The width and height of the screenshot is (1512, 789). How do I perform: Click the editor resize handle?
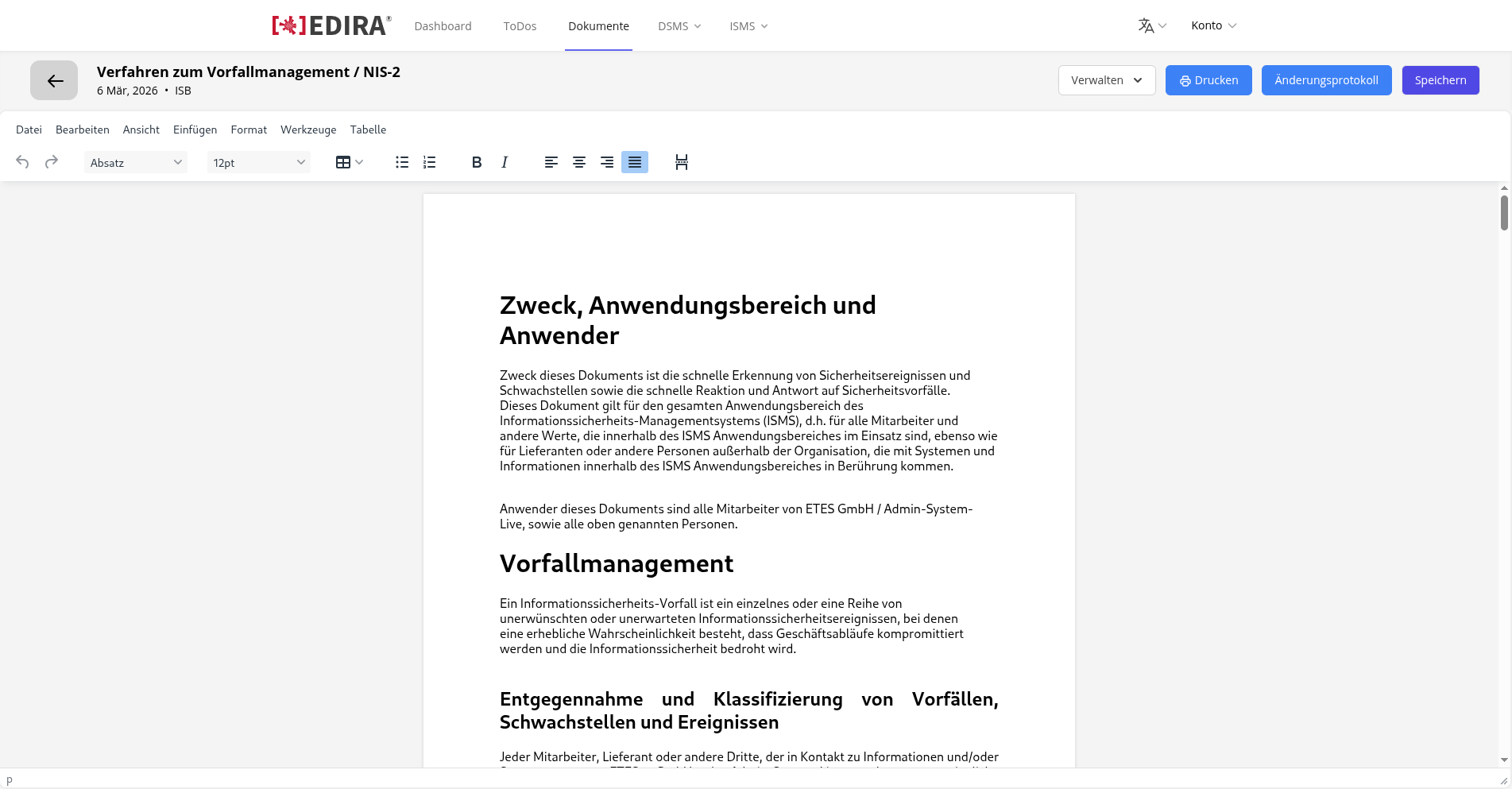click(1503, 781)
